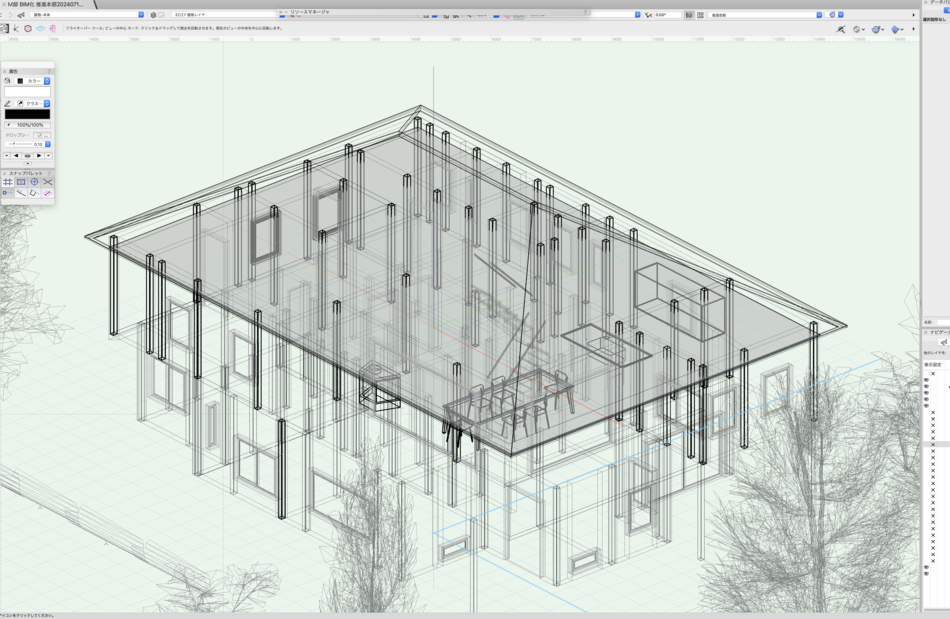This screenshot has height=619, width=950.
Task: Click the drop shadow settings ellipsis button
Action: 45,135
